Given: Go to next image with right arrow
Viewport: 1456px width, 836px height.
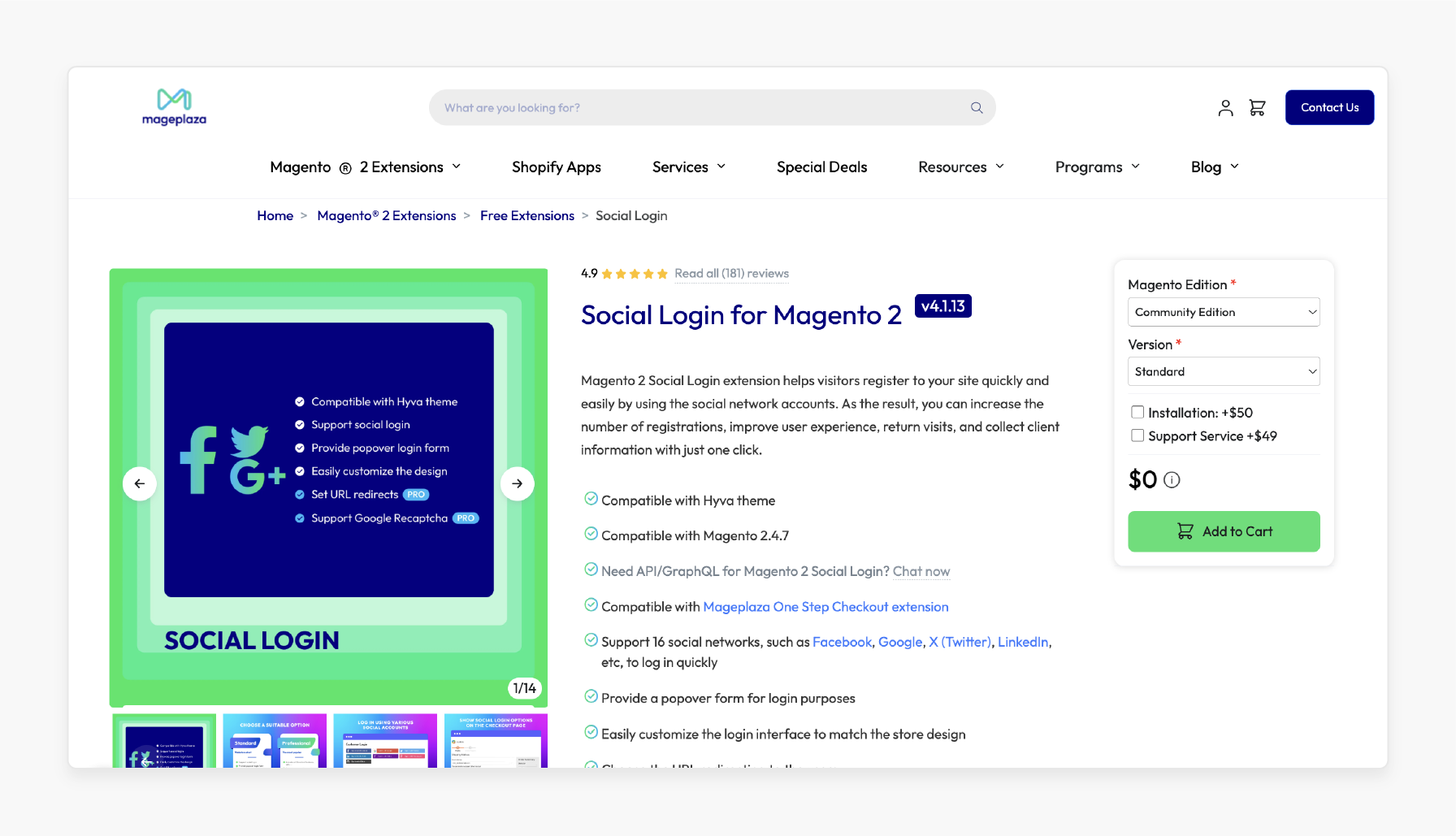Looking at the screenshot, I should pyautogui.click(x=518, y=483).
